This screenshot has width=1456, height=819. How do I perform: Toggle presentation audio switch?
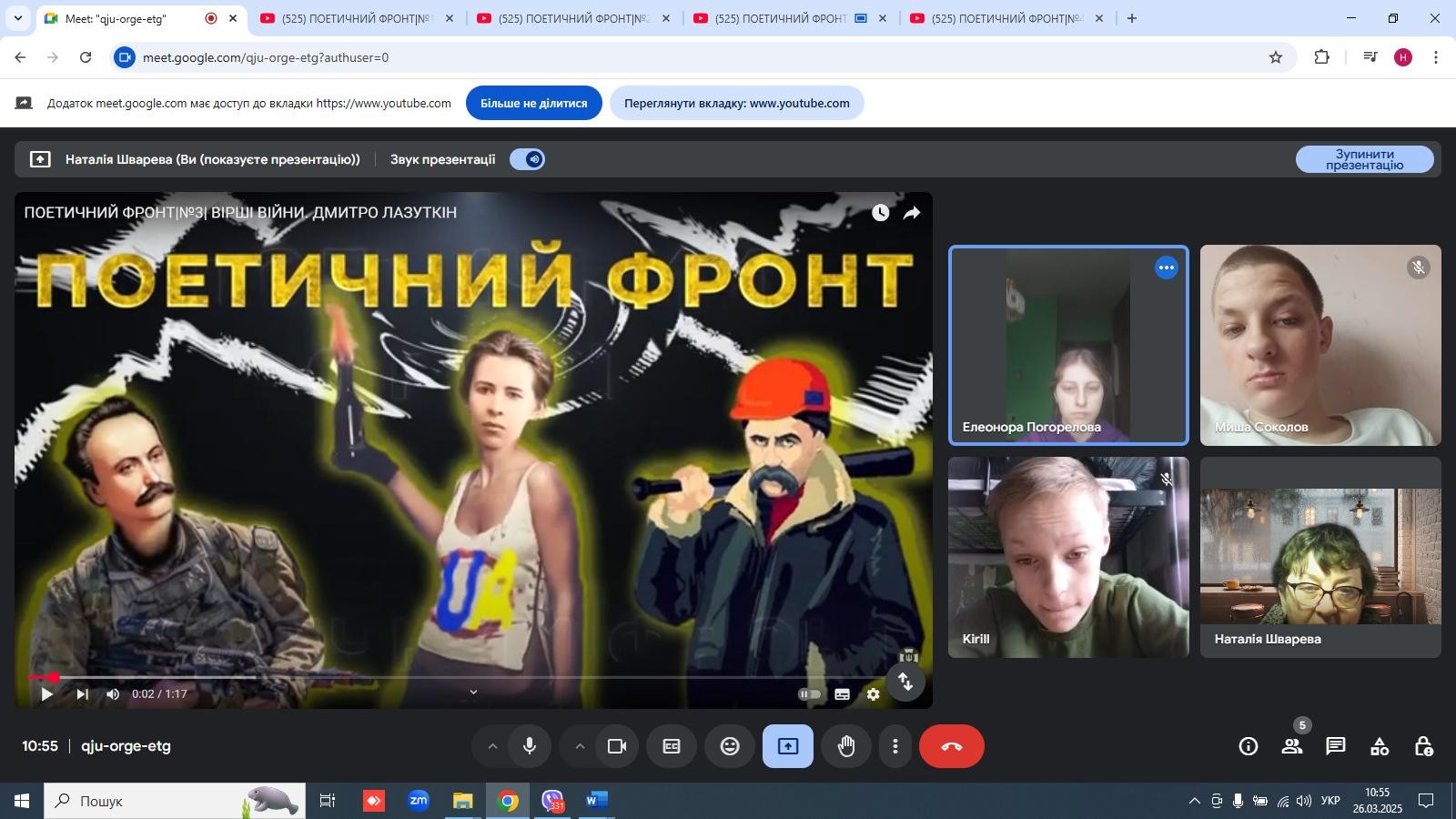pyautogui.click(x=527, y=159)
